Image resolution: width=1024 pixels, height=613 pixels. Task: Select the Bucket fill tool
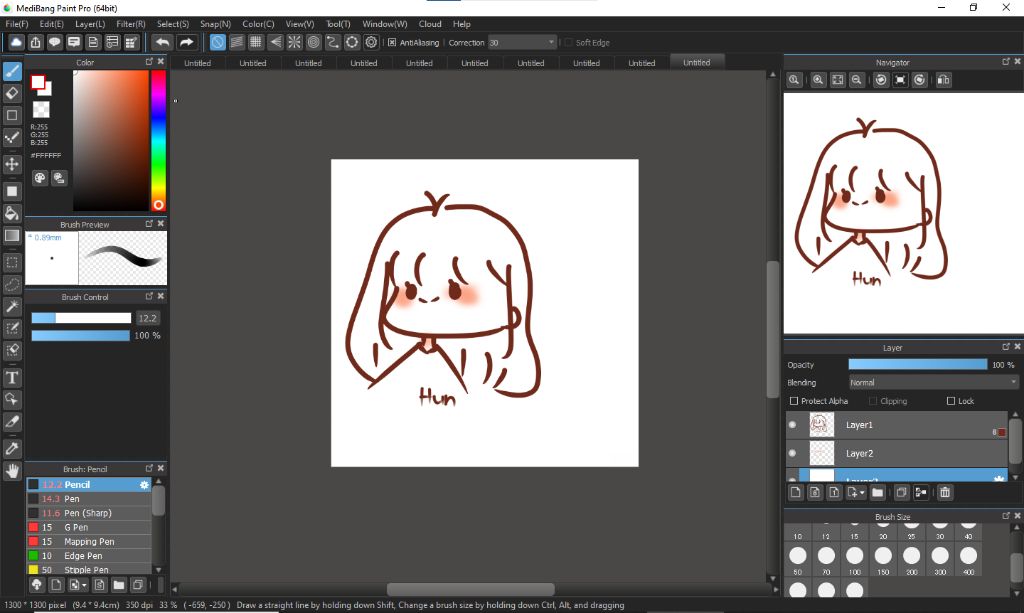pos(12,213)
